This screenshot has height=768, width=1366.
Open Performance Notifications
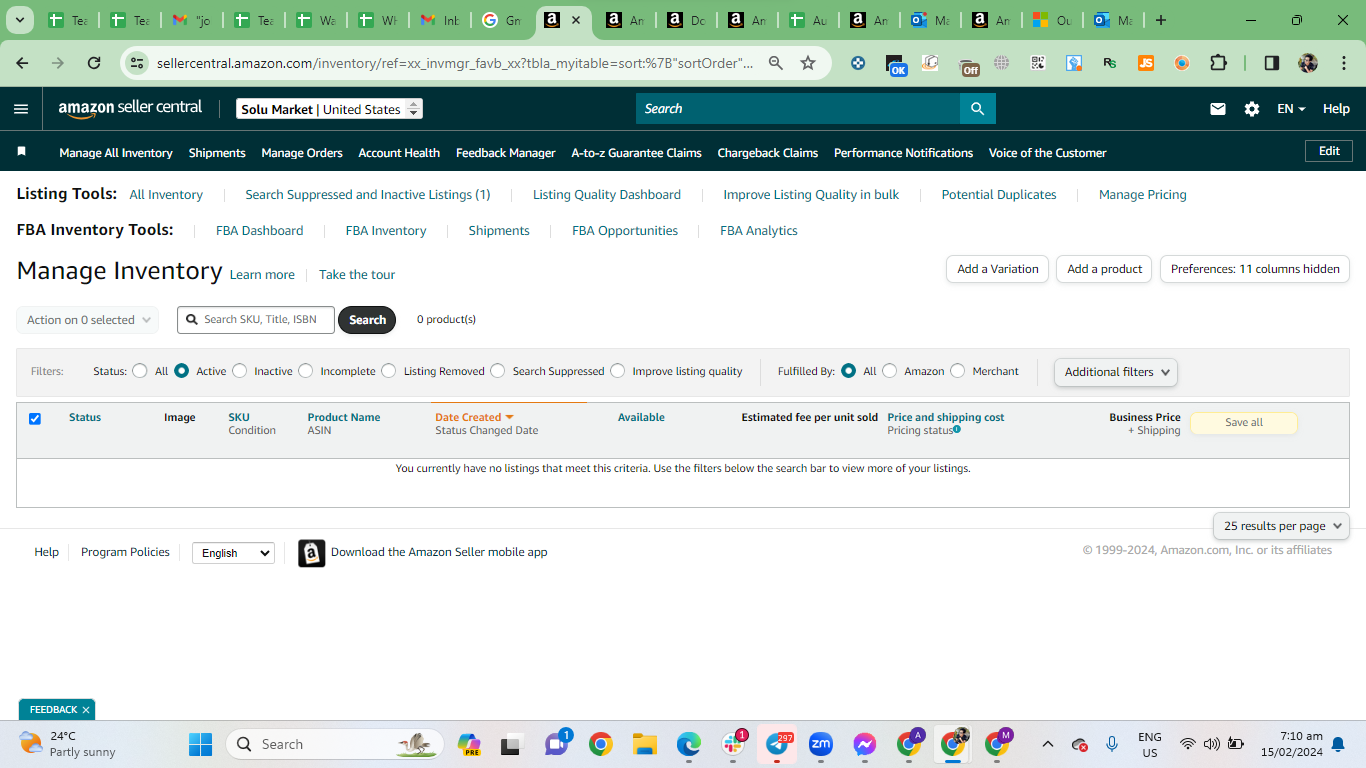904,153
